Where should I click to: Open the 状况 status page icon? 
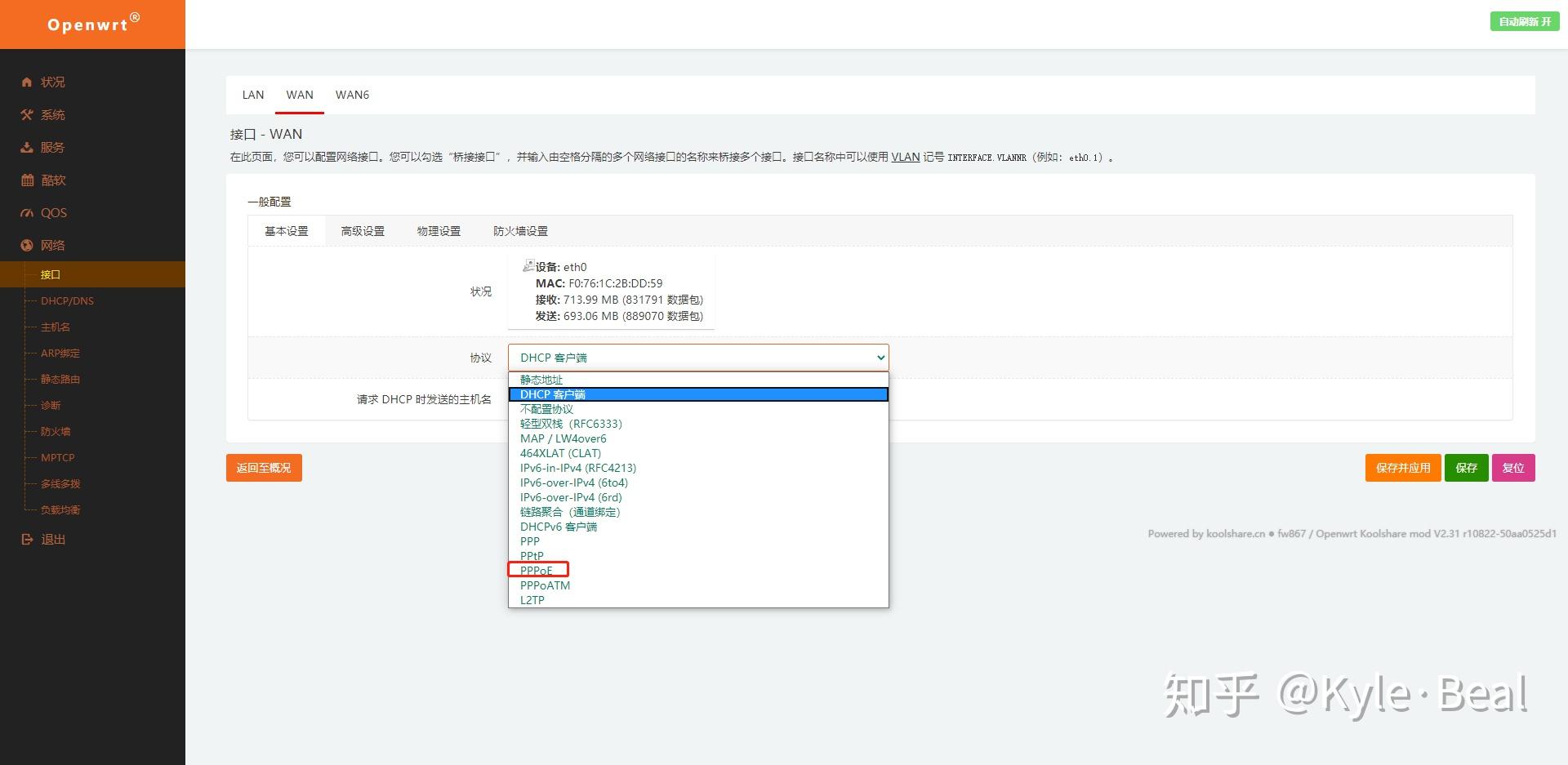click(25, 82)
